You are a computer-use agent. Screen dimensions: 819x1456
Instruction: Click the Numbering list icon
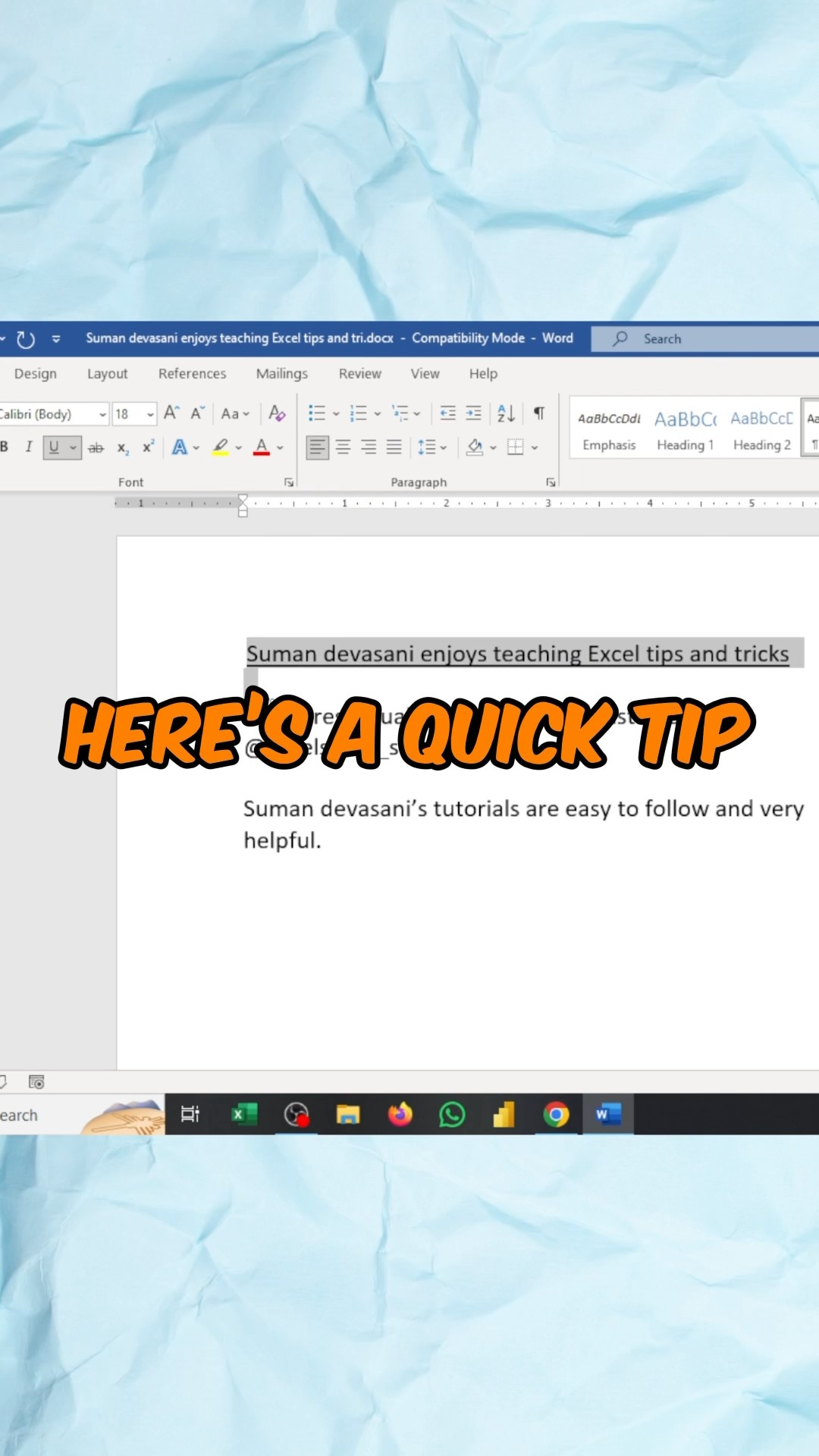(359, 413)
